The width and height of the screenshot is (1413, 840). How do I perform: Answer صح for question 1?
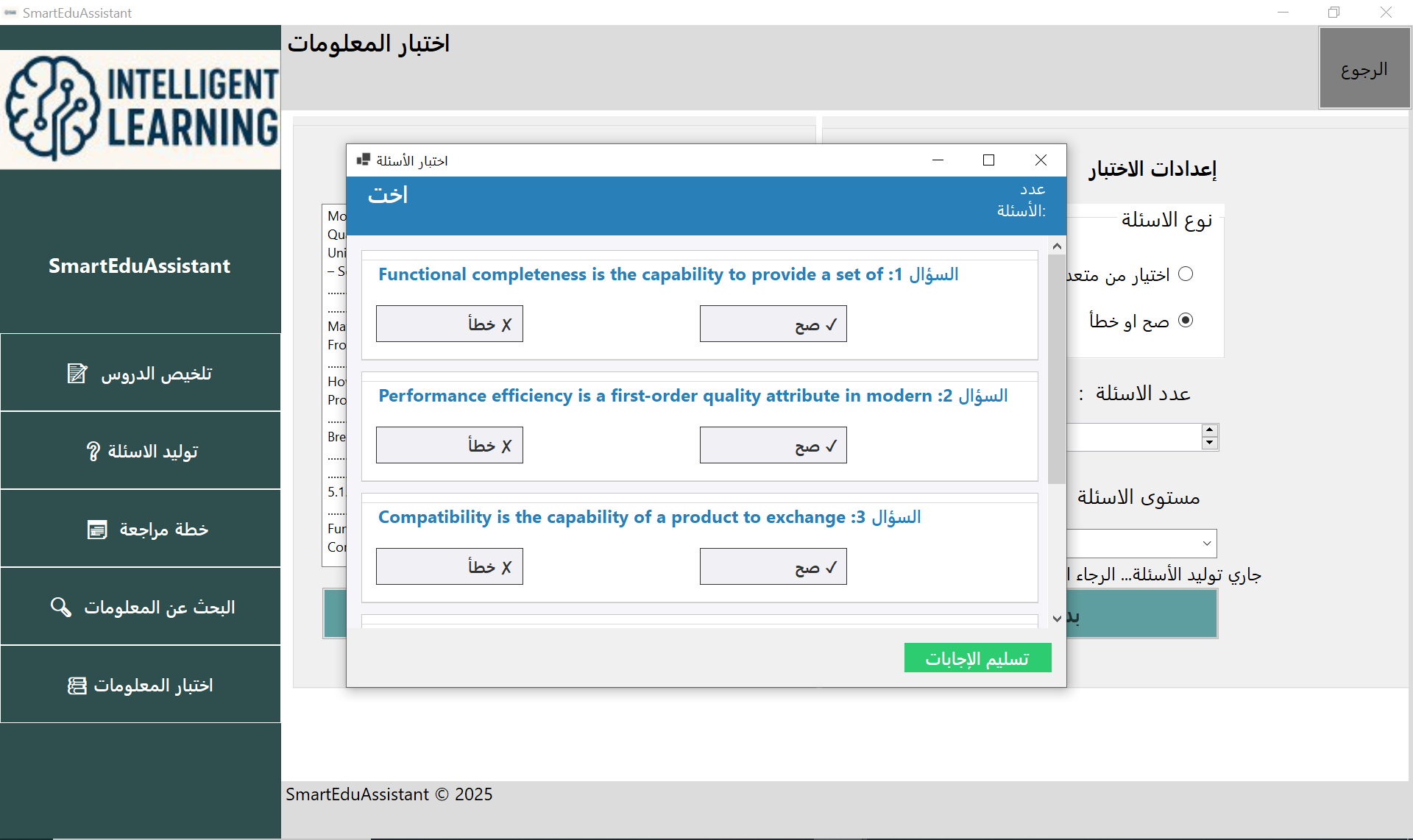(x=773, y=324)
